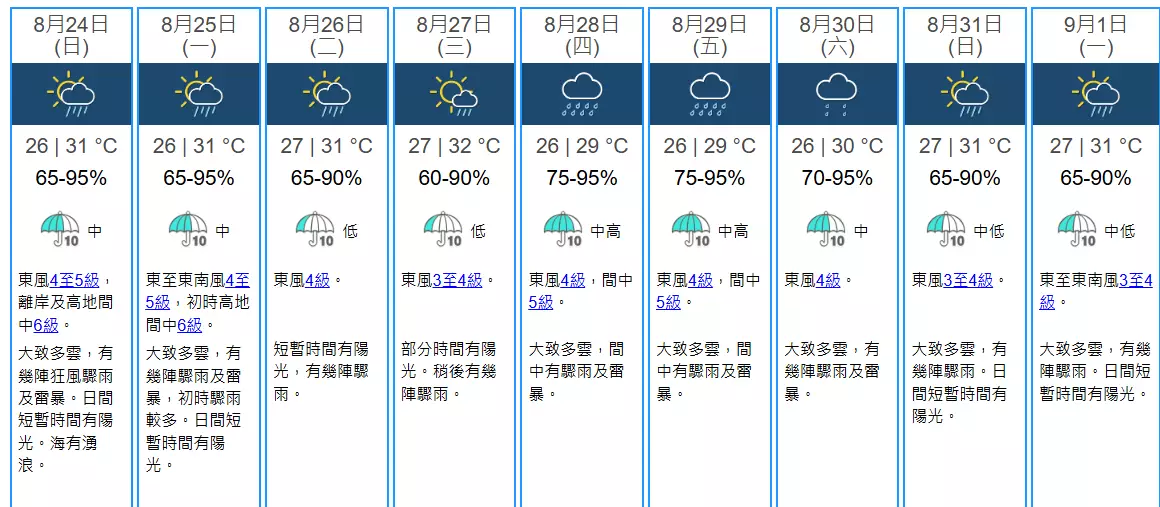The height and width of the screenshot is (507, 1160).
Task: Click the Aug 30 light rain cloud icon
Action: pos(837,94)
